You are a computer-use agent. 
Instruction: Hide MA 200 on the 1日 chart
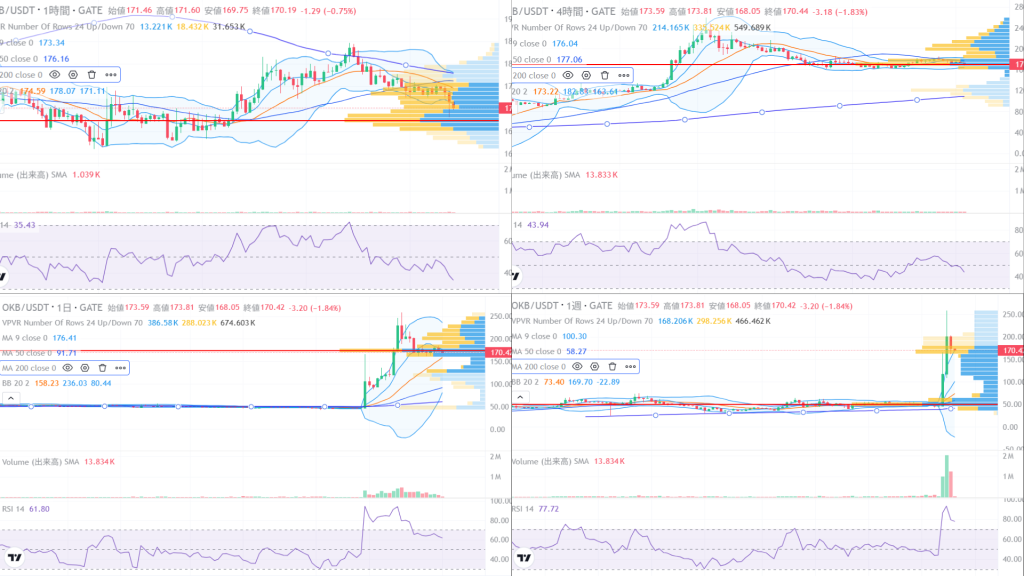click(x=67, y=368)
